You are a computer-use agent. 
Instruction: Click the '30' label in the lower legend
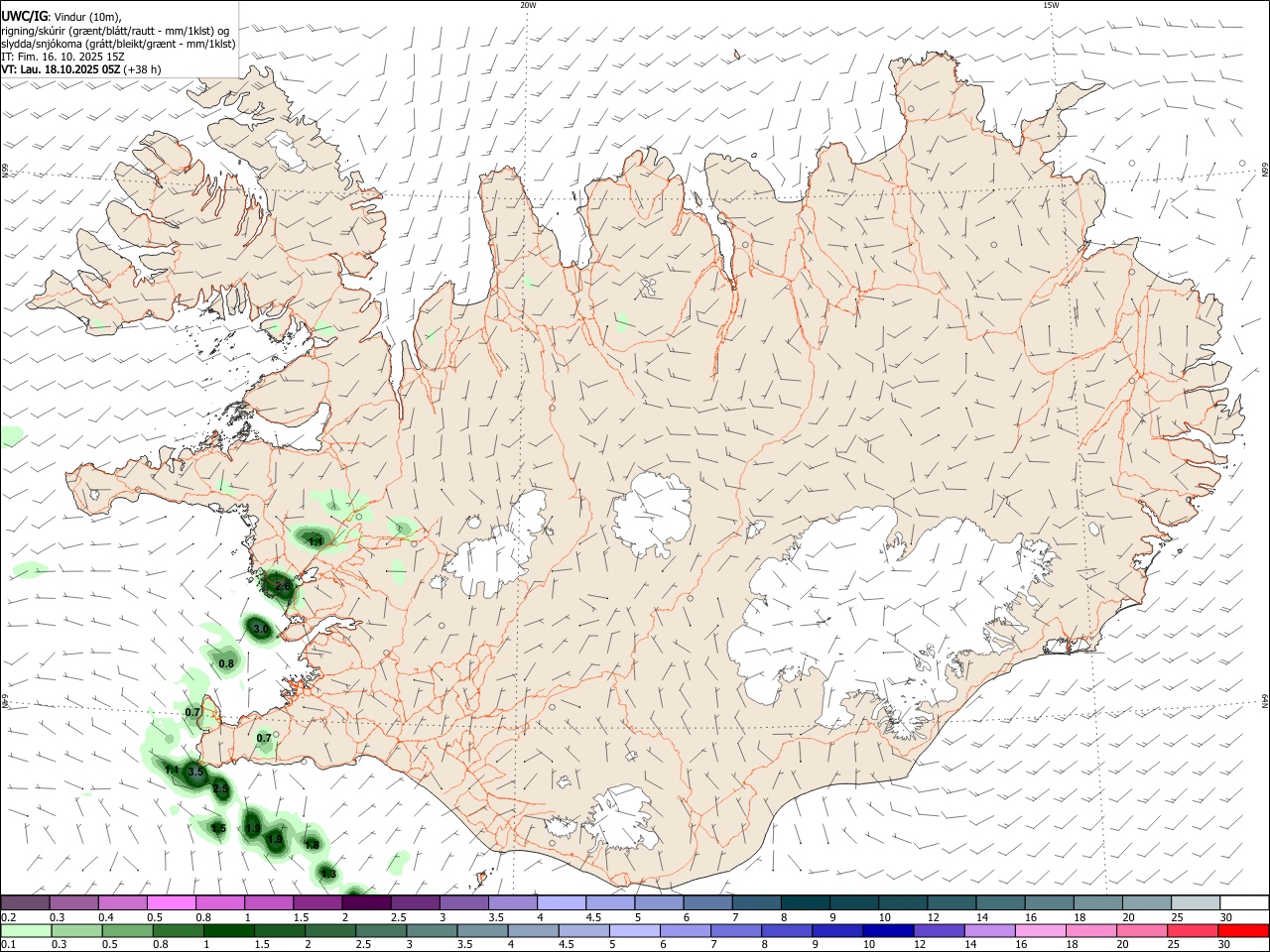(1226, 945)
